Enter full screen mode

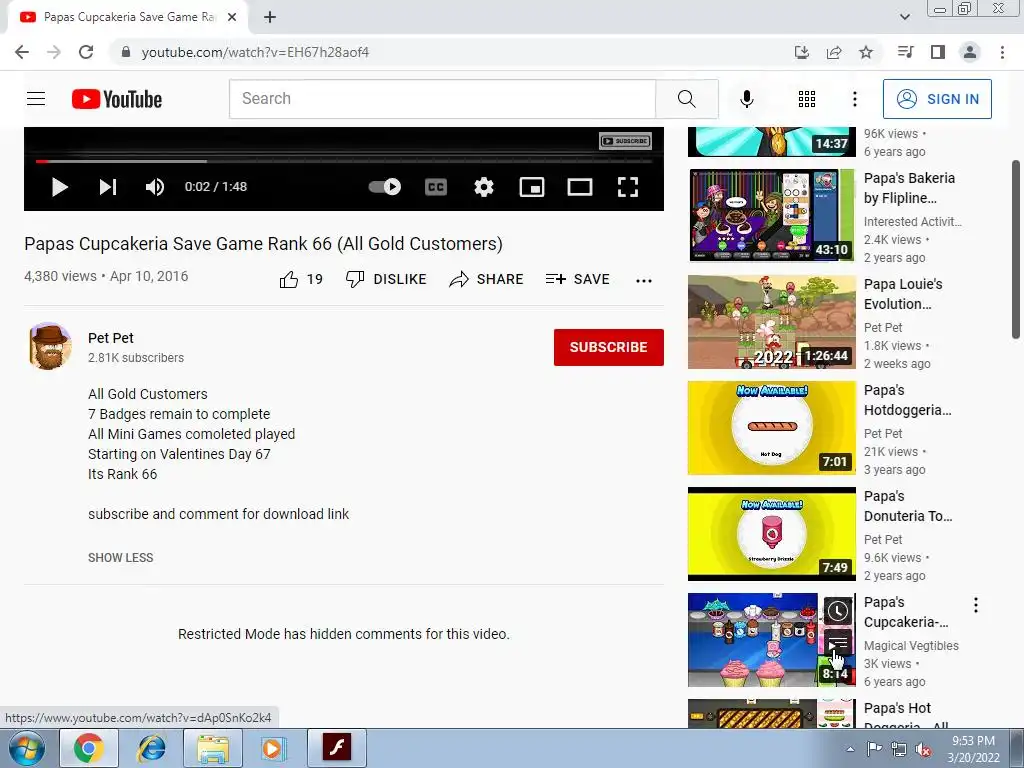click(628, 187)
